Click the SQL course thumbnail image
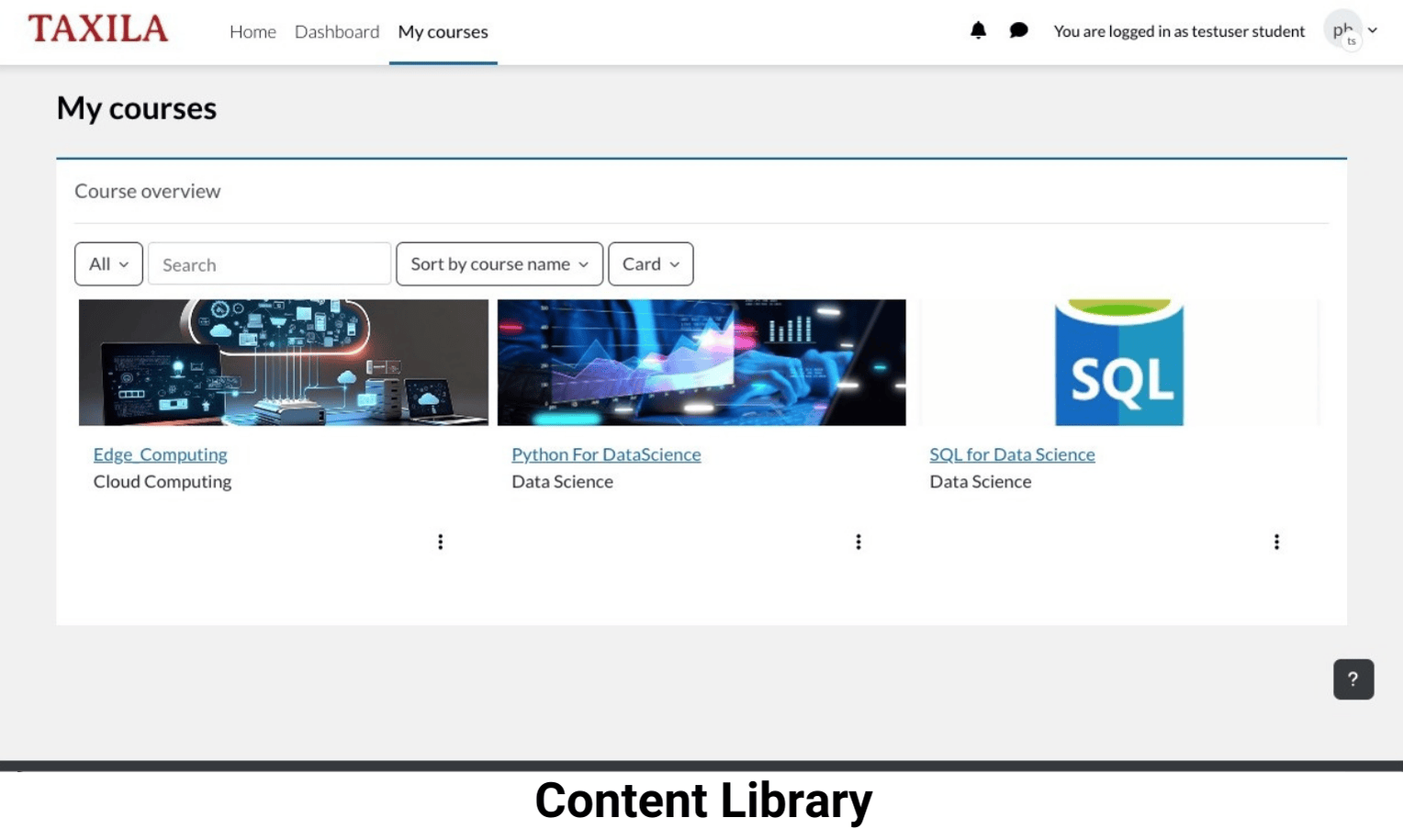 [1118, 363]
